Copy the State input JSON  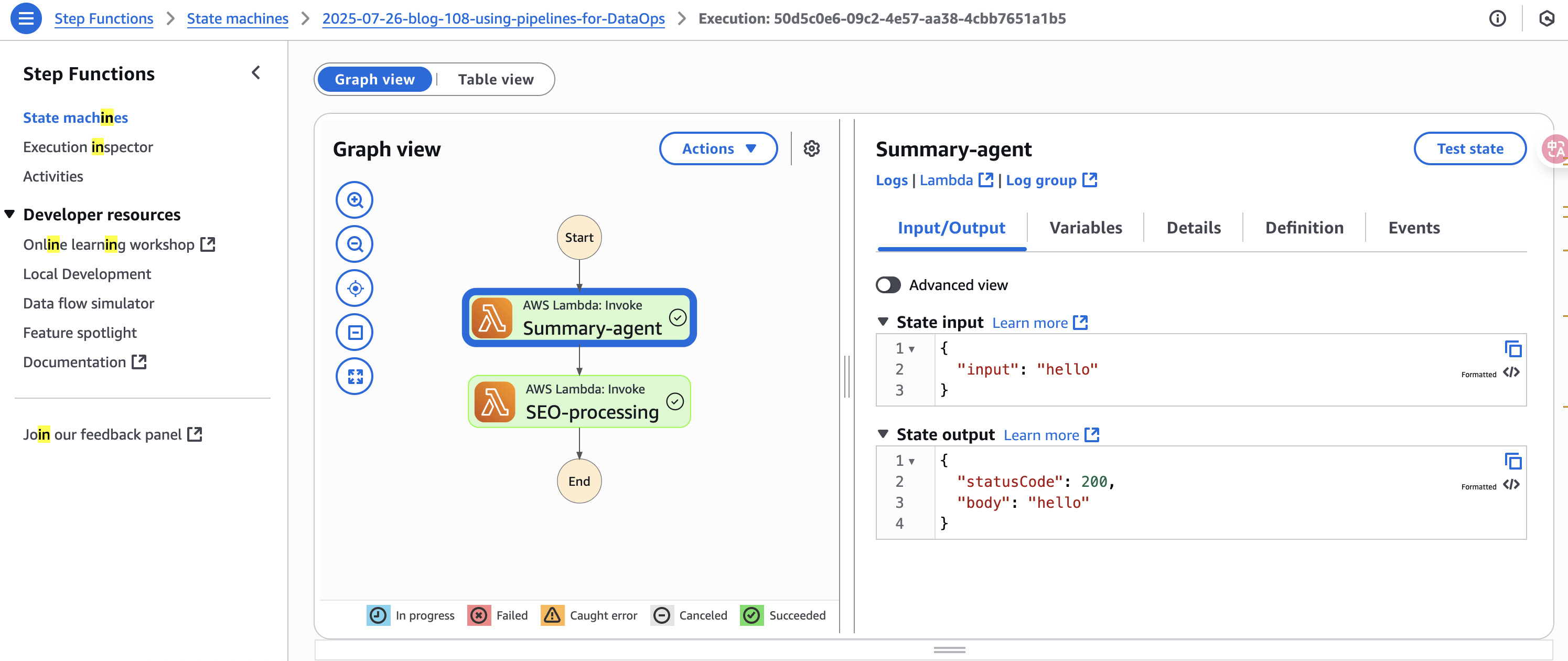pos(1512,349)
